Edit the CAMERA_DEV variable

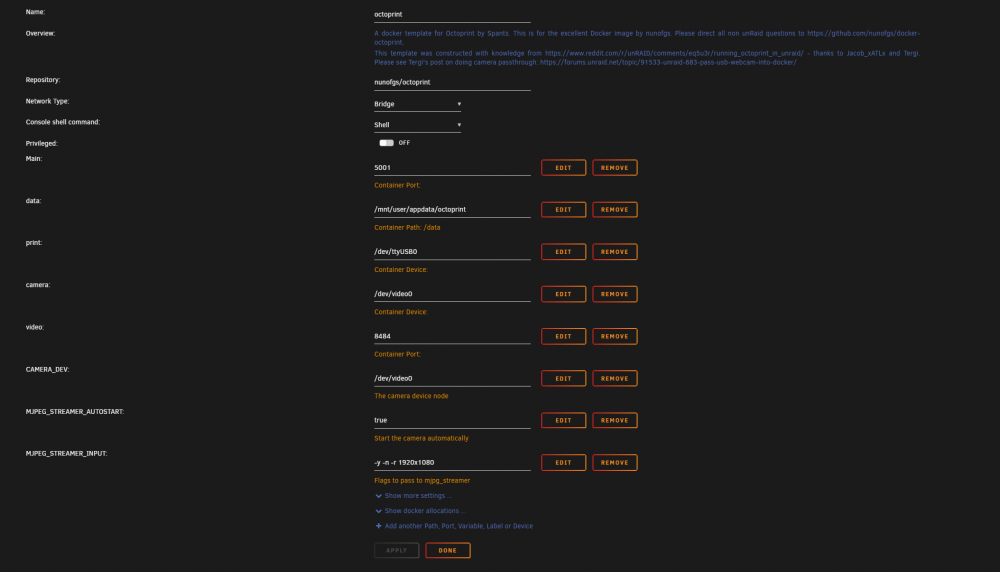coord(563,378)
